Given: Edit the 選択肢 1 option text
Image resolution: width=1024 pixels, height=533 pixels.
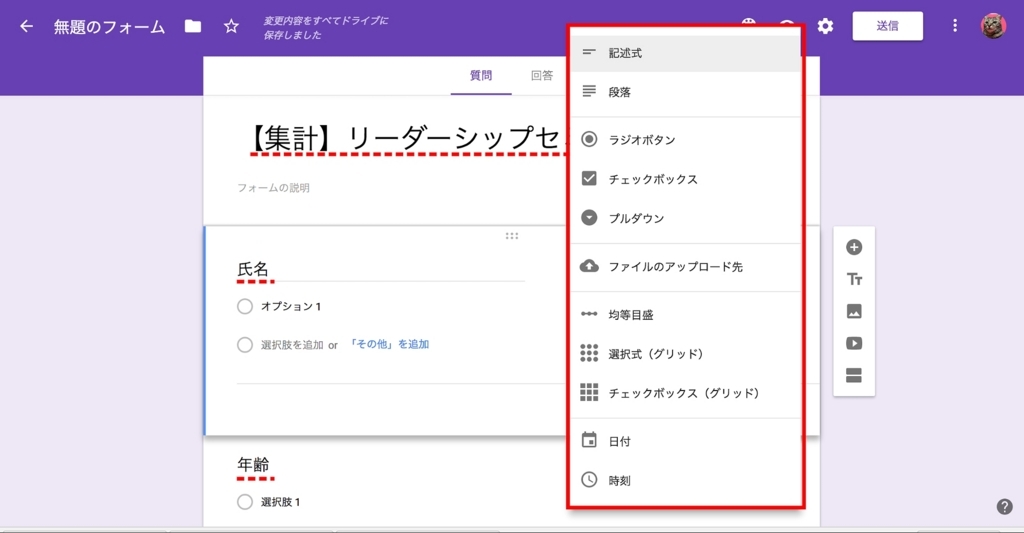Looking at the screenshot, I should pos(280,502).
